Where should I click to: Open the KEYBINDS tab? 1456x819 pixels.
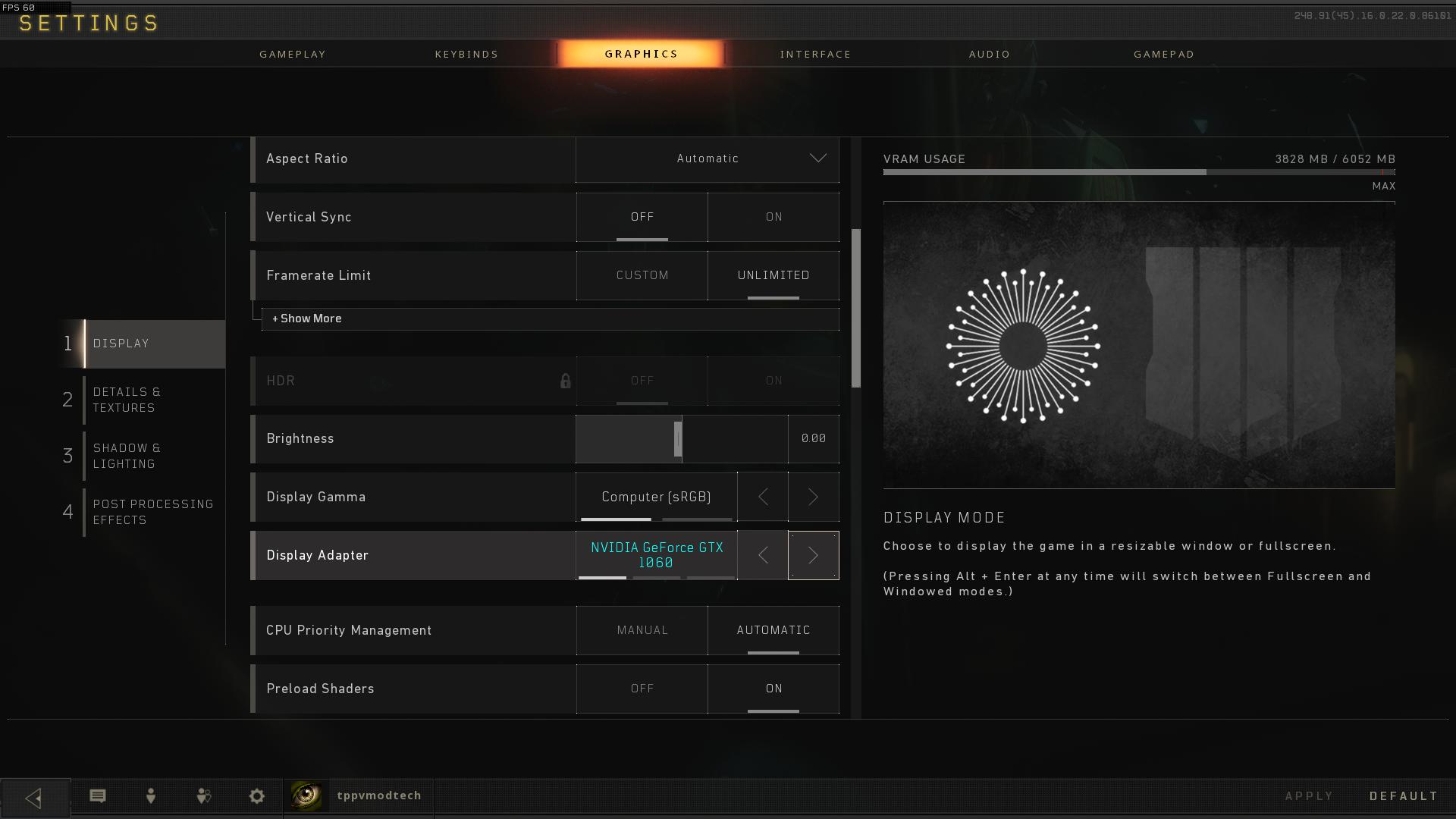tap(466, 54)
